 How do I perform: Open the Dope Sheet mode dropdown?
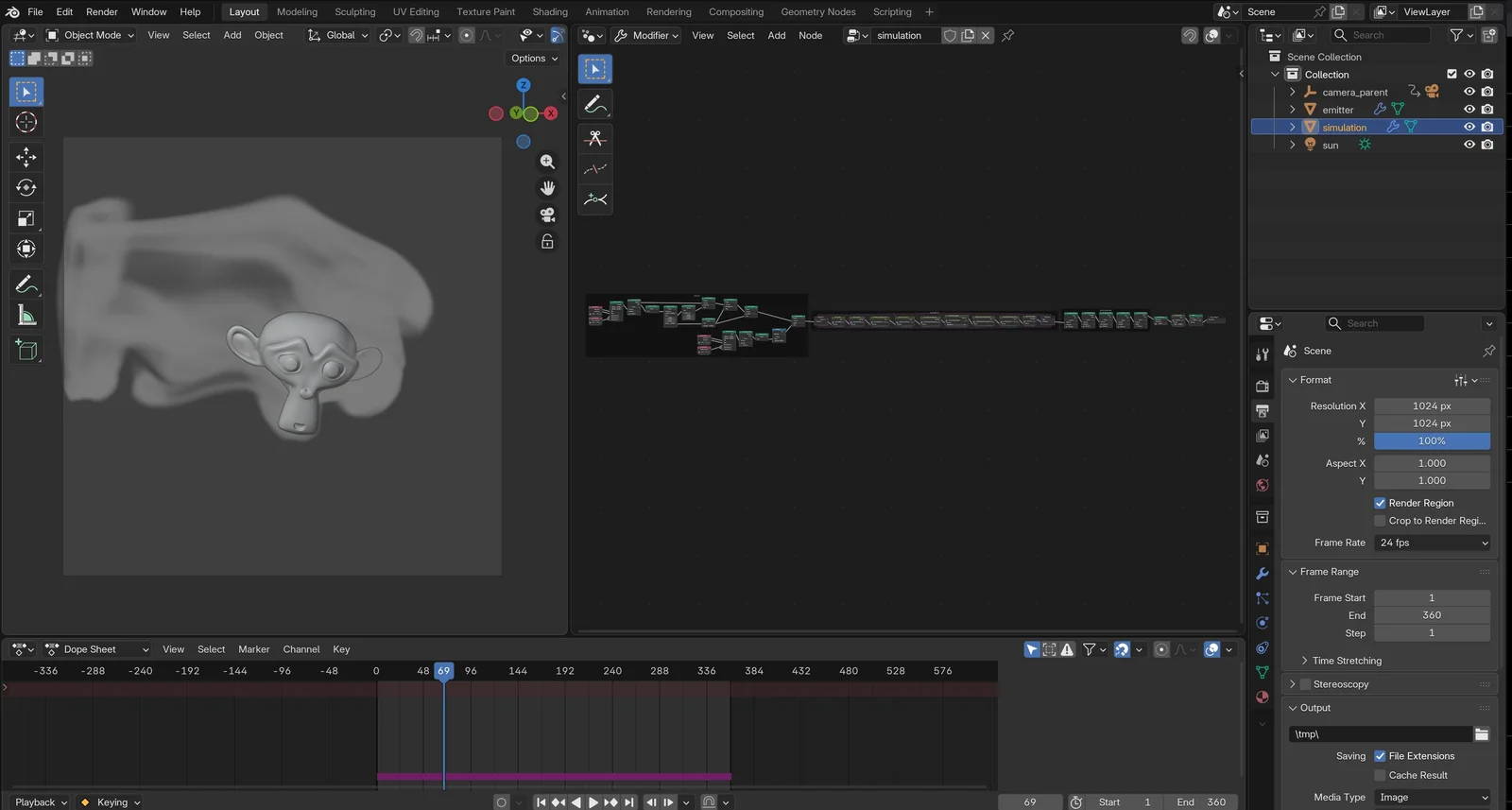pos(98,650)
